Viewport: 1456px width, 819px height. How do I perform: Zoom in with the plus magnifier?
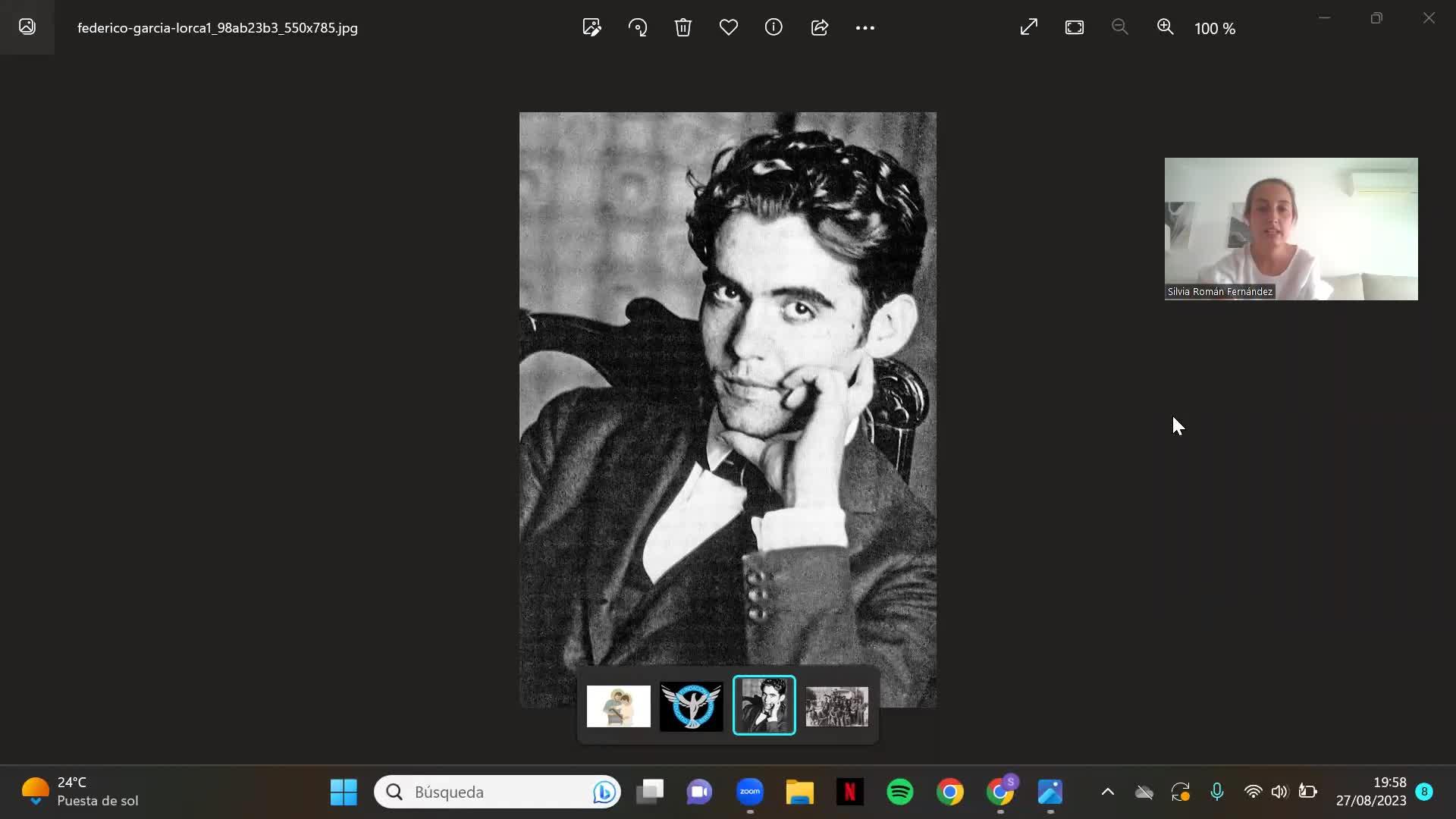point(1165,28)
